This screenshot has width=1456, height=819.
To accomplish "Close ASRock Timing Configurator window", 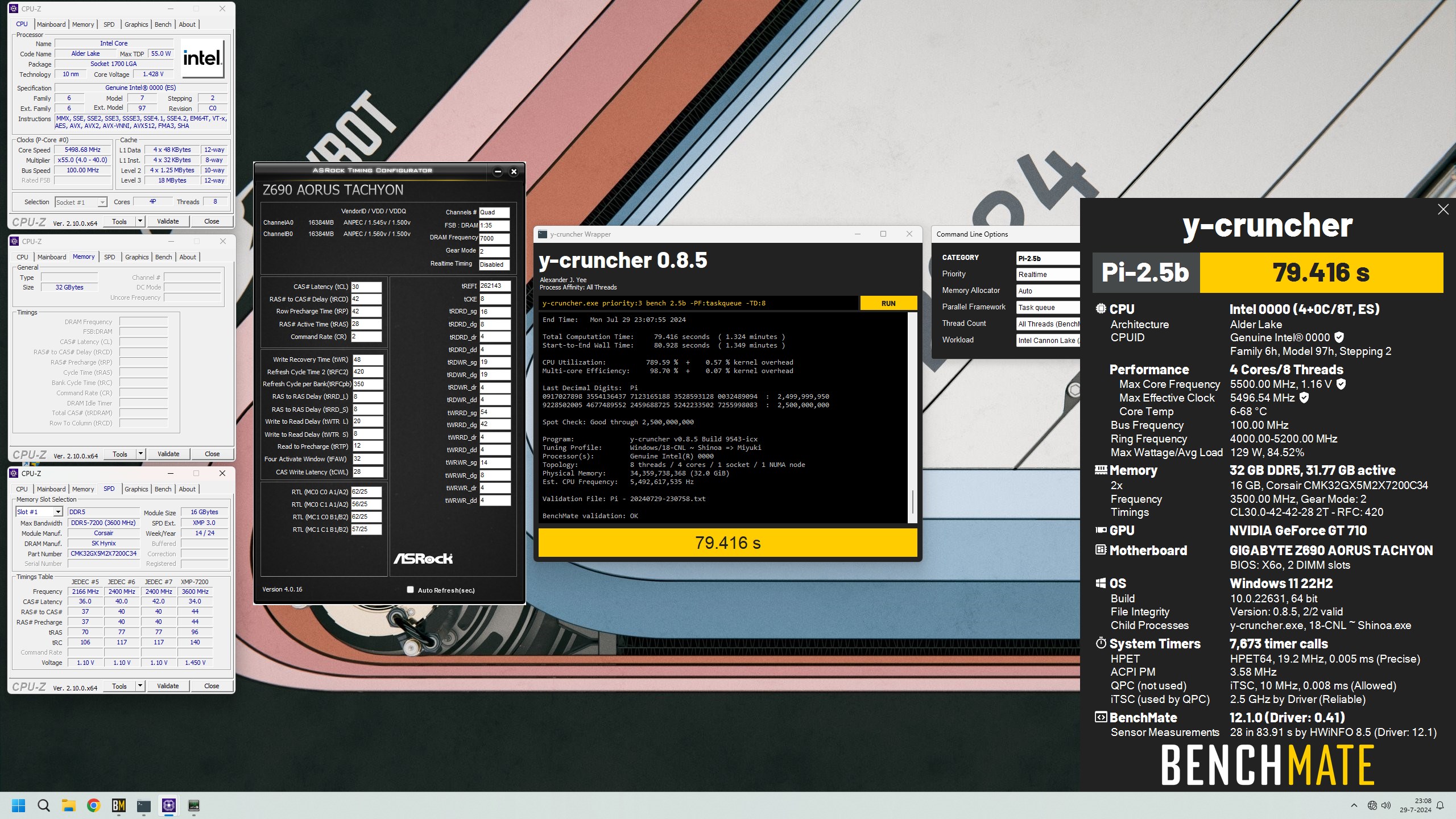I will (x=514, y=171).
